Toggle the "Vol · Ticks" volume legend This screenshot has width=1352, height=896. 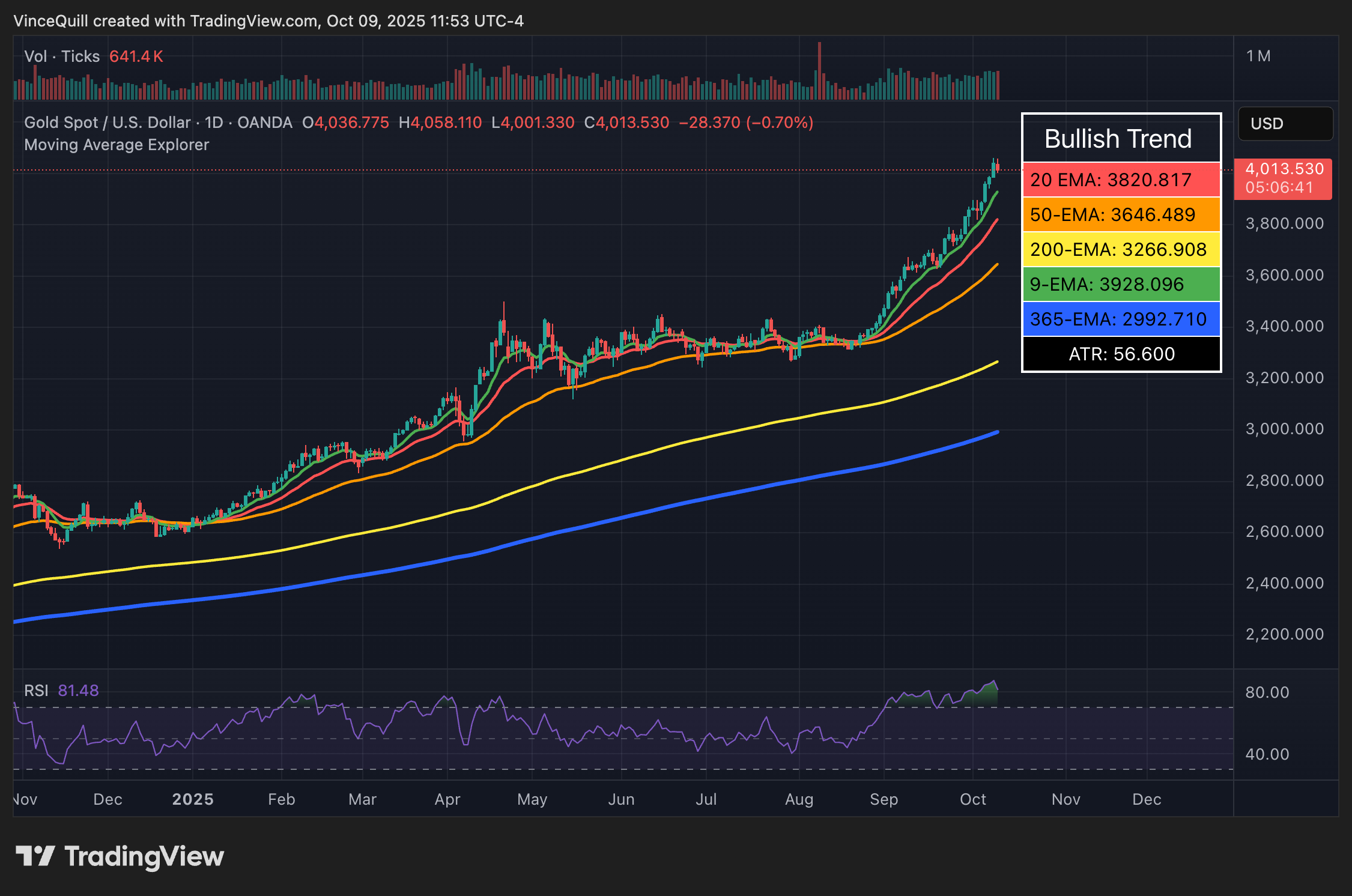pos(60,56)
